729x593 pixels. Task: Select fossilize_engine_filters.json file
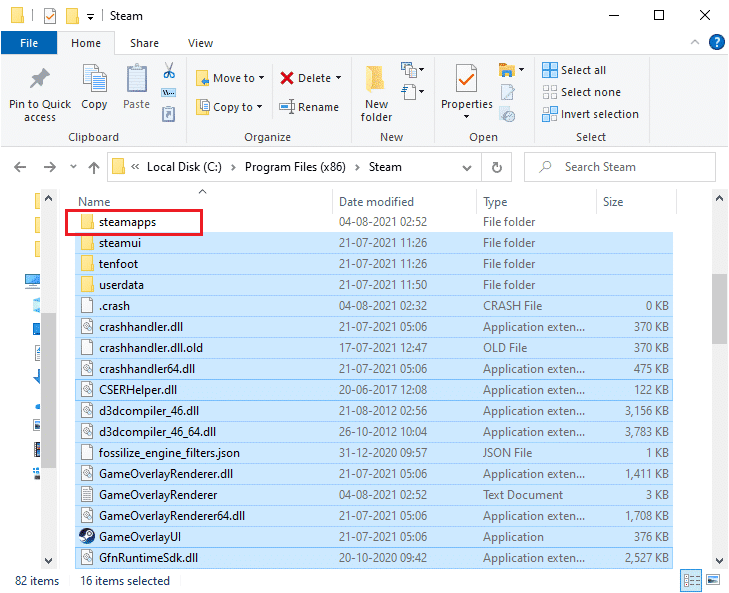374,453
